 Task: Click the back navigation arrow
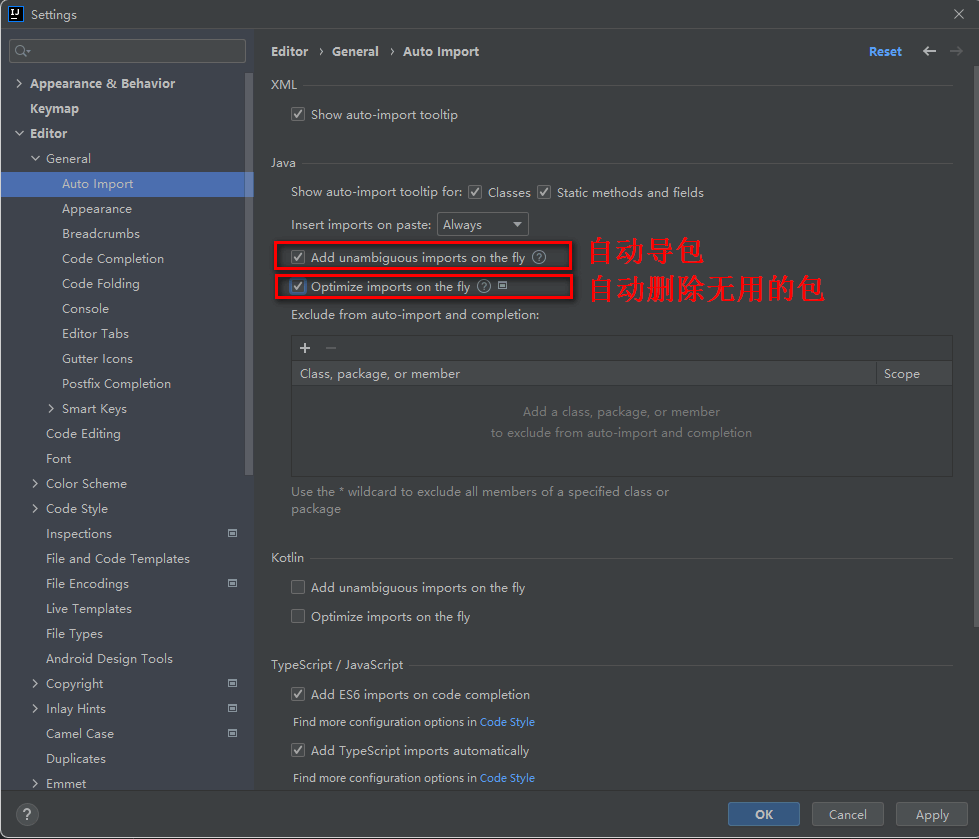point(929,51)
